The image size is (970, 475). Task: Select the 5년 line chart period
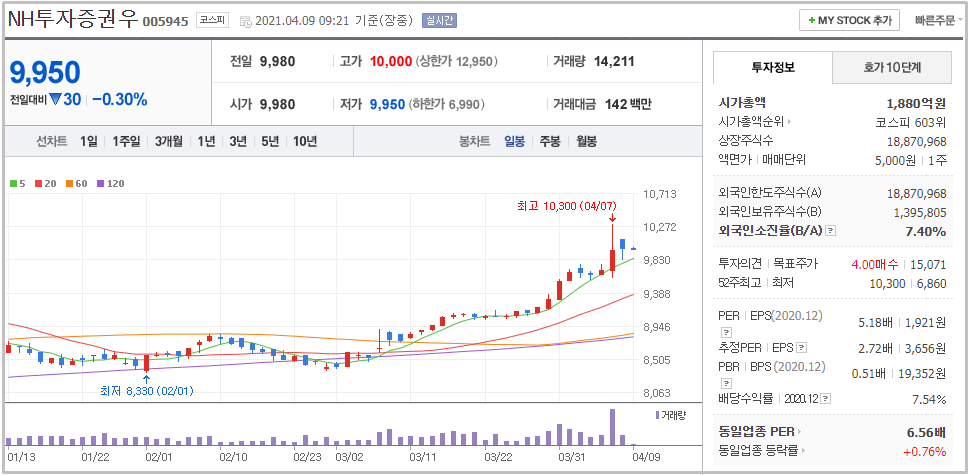tap(270, 141)
